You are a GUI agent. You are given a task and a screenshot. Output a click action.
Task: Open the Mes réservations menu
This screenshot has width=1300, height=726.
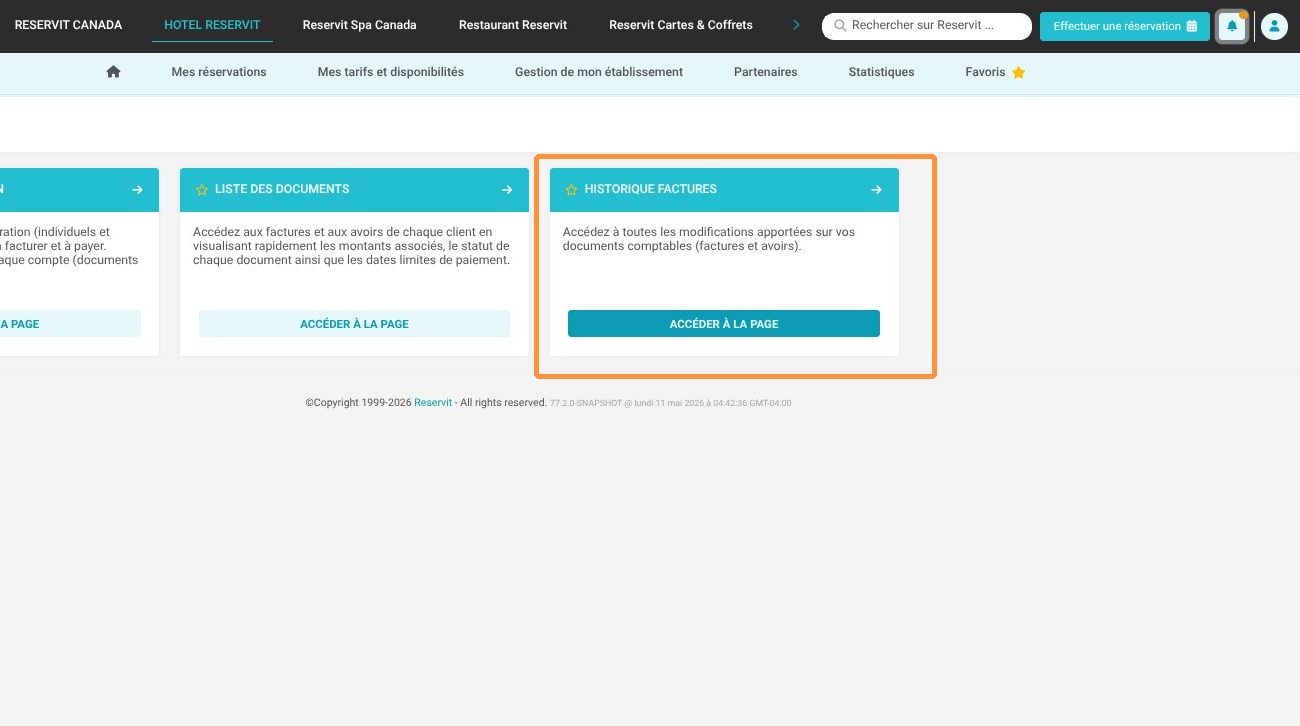[219, 72]
